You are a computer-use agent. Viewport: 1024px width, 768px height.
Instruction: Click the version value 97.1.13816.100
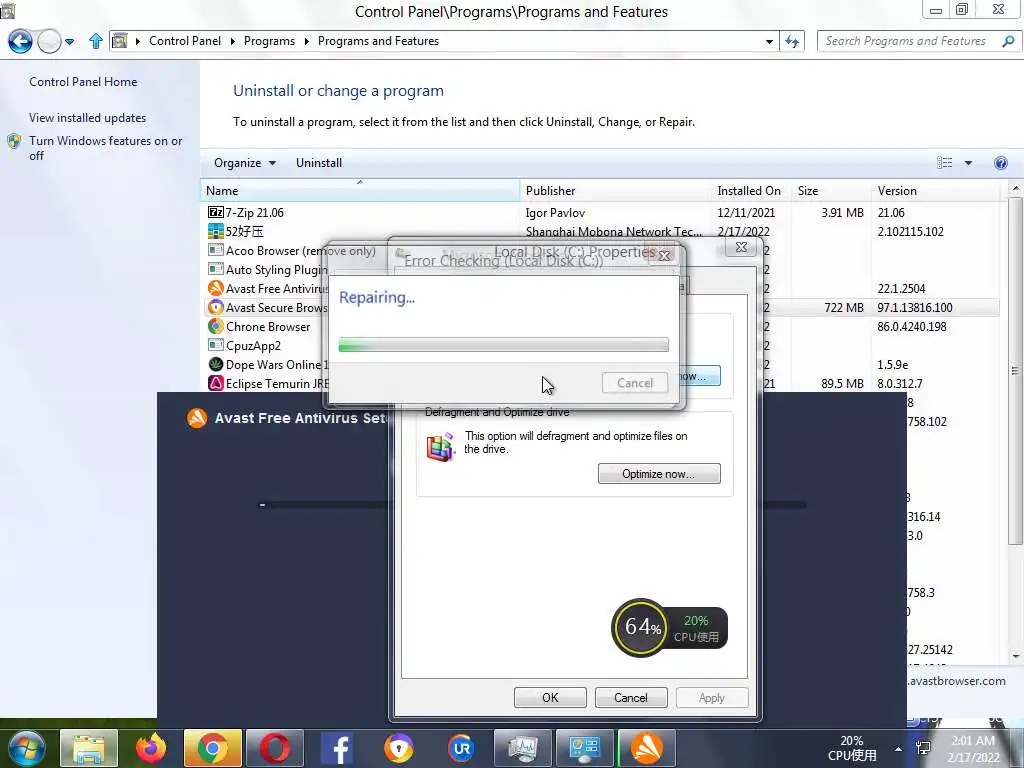click(914, 308)
